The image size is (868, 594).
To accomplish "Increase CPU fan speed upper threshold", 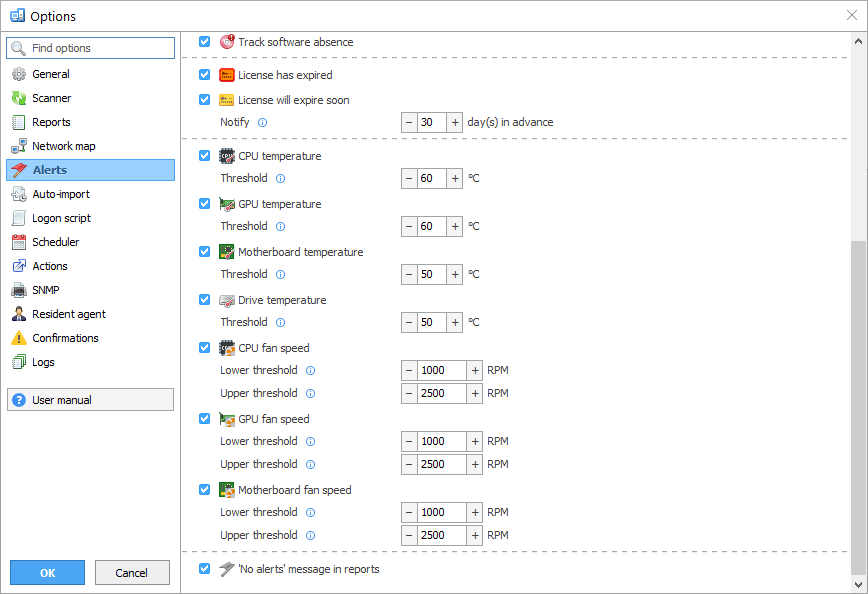I will tap(475, 393).
